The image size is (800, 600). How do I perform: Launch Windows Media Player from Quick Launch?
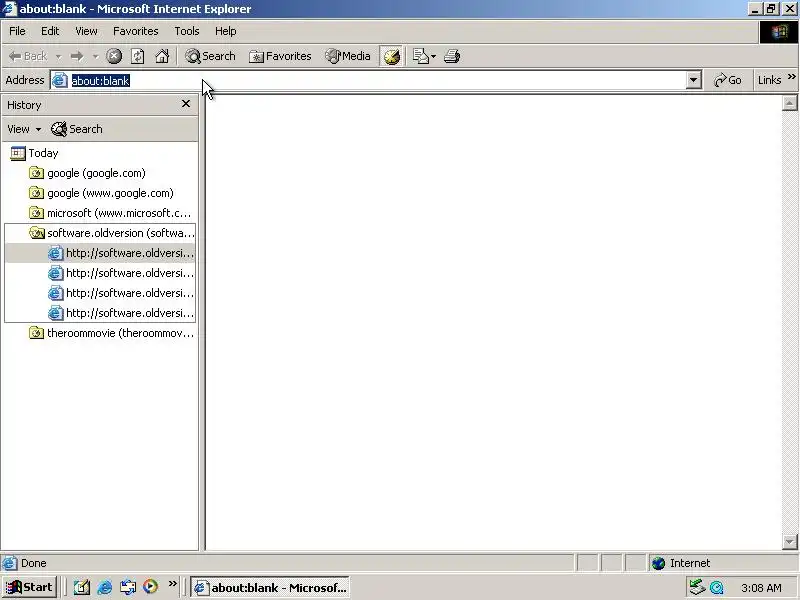pos(151,587)
